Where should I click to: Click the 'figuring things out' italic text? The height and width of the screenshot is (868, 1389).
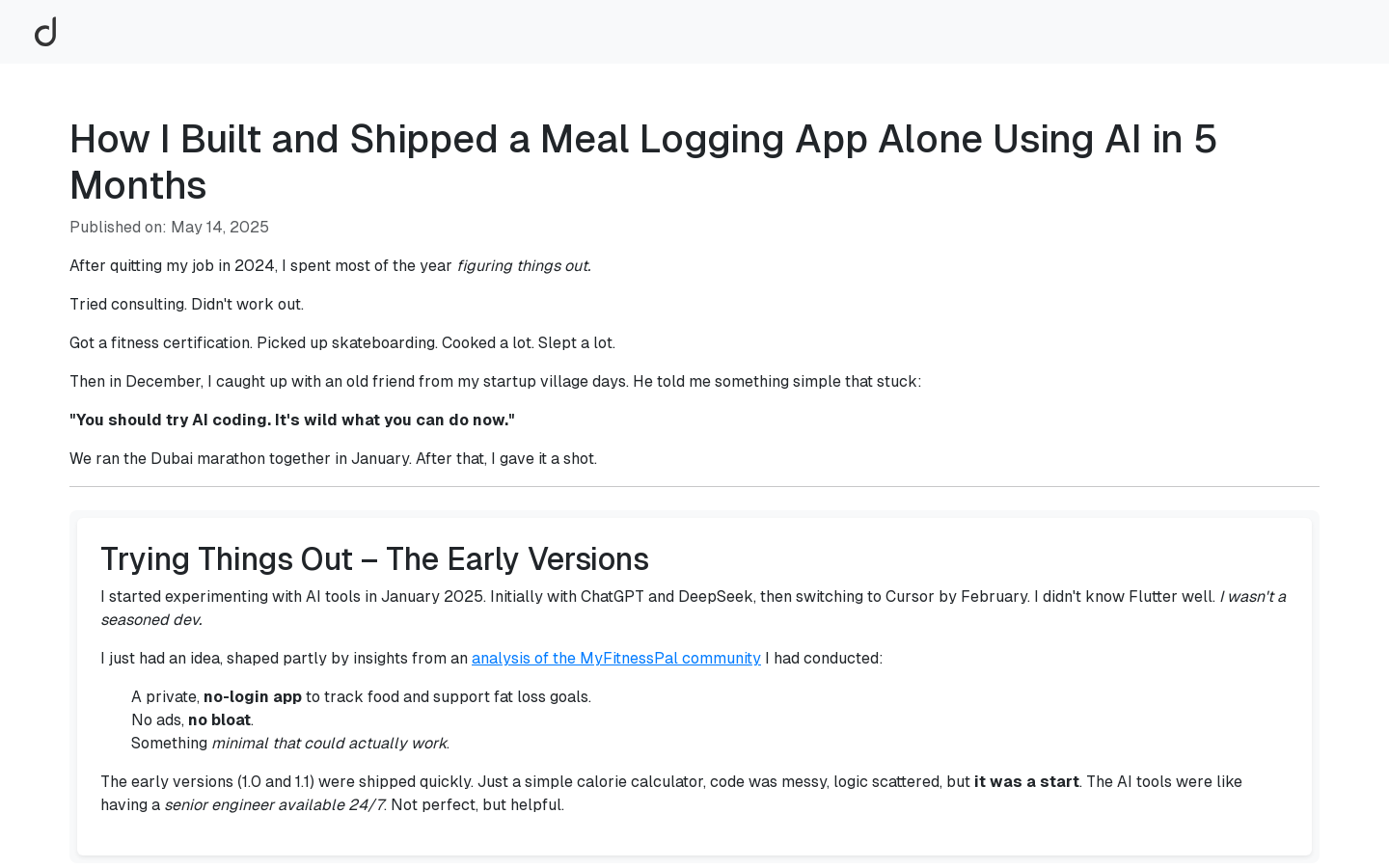[x=524, y=266]
